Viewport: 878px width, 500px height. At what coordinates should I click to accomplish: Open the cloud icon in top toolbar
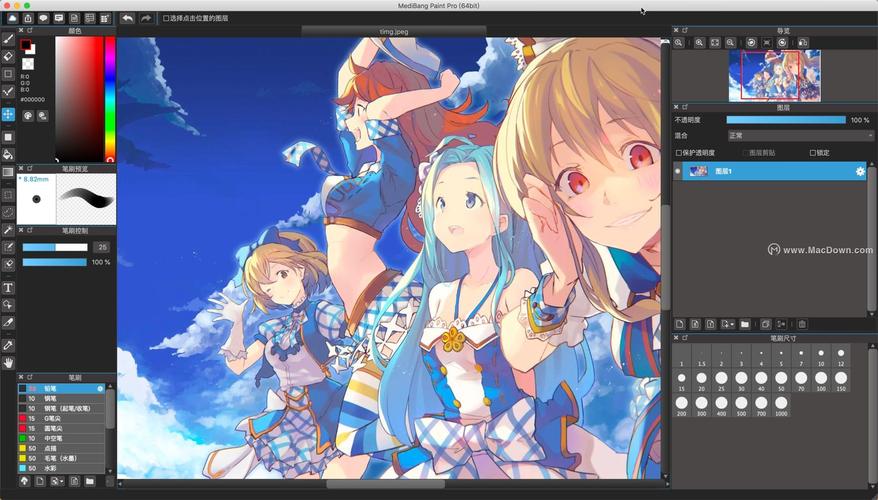click(12, 18)
